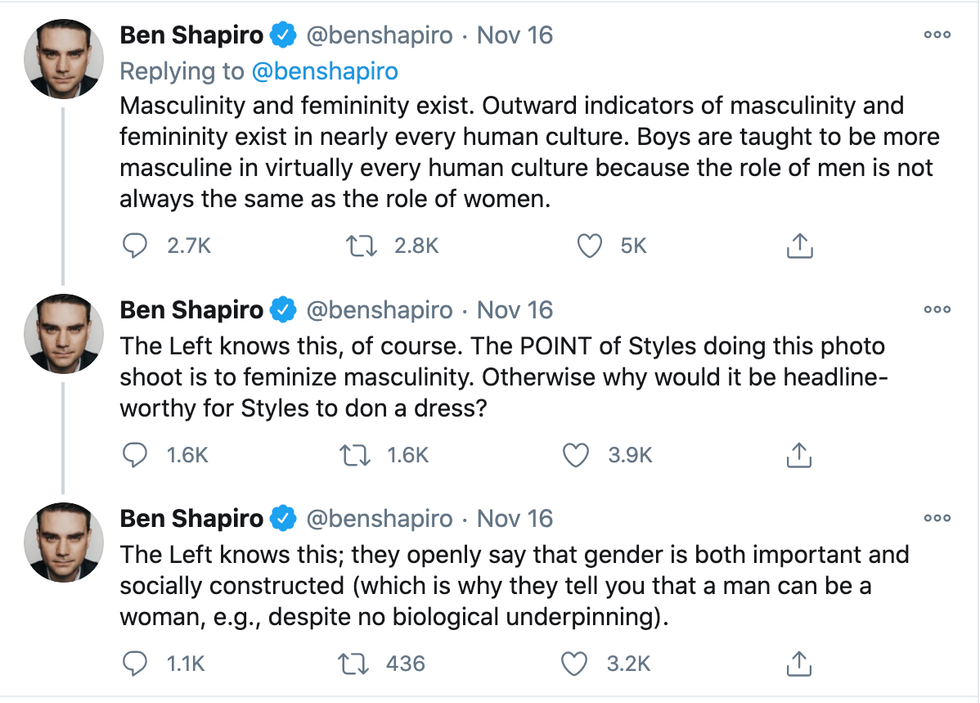Screen dimensions: 980x703
Task: Share the third tweet via share icon
Action: (x=798, y=663)
